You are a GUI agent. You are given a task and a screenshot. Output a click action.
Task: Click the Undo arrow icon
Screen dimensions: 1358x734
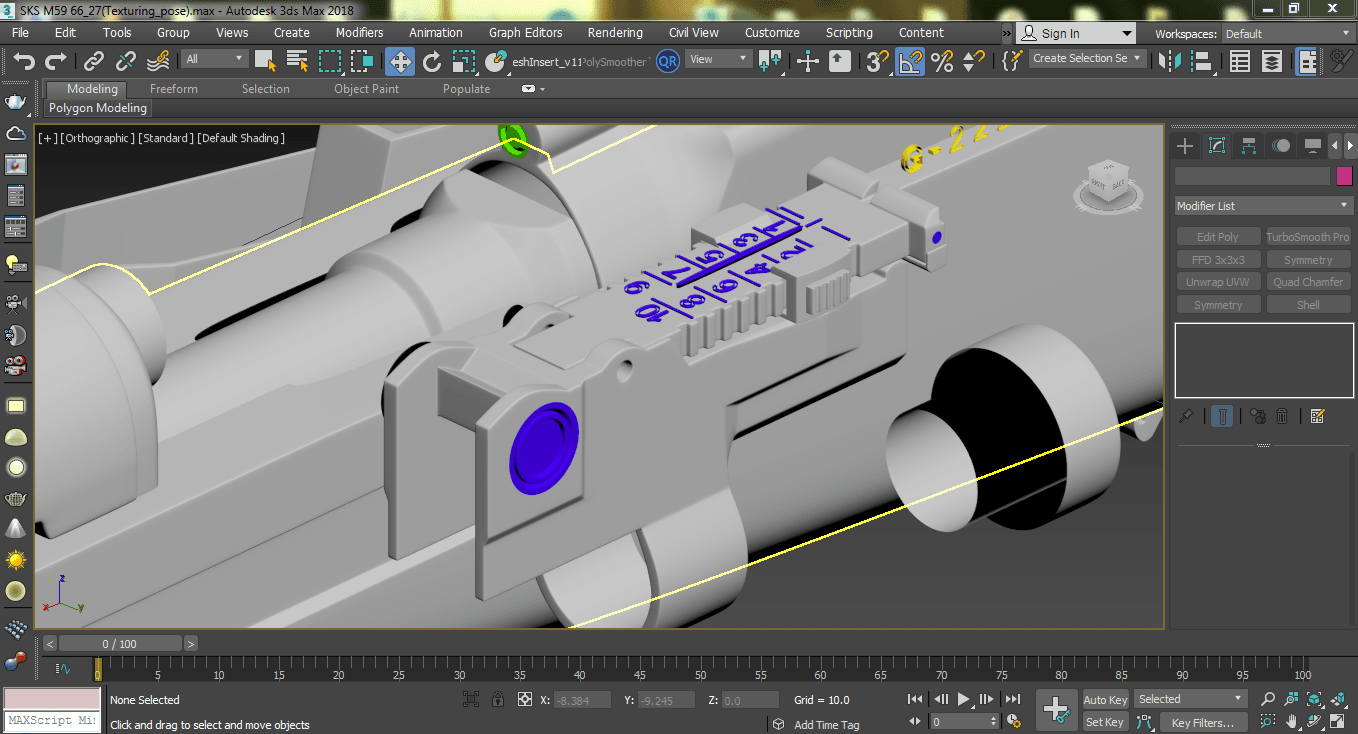25,62
